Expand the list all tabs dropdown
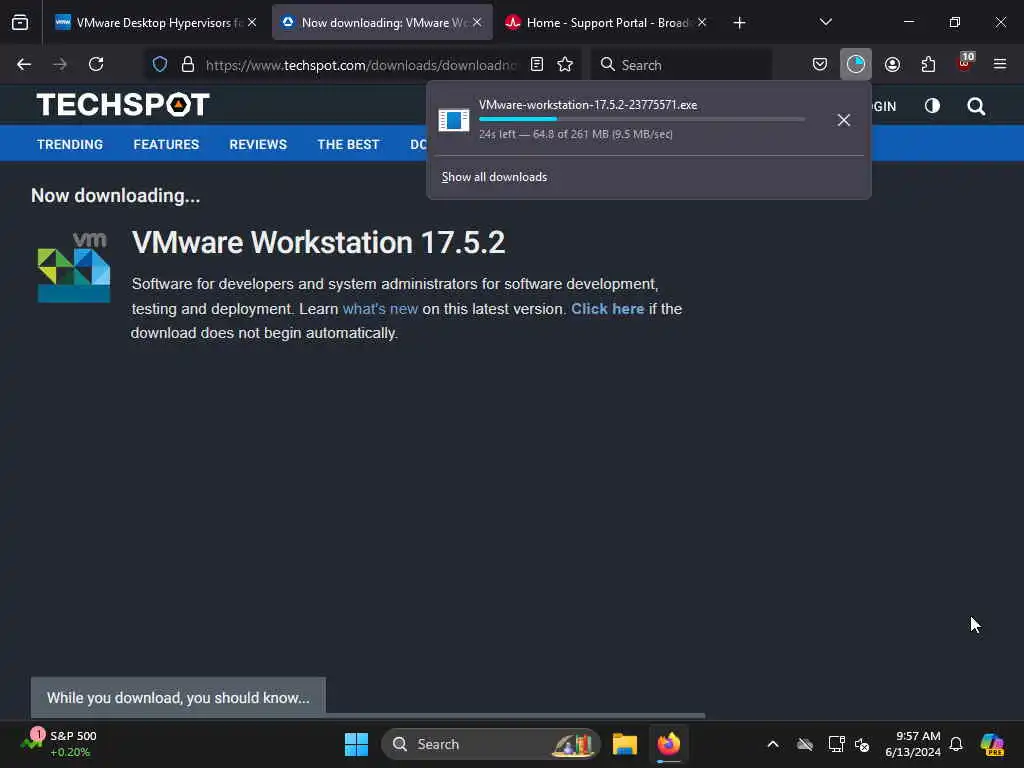1024x768 pixels. tap(825, 22)
